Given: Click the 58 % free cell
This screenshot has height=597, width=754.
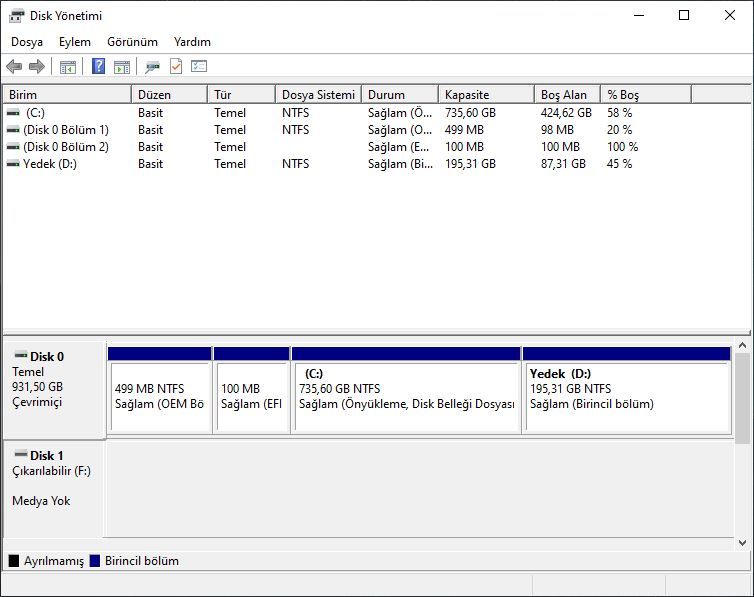Looking at the screenshot, I should pyautogui.click(x=619, y=113).
